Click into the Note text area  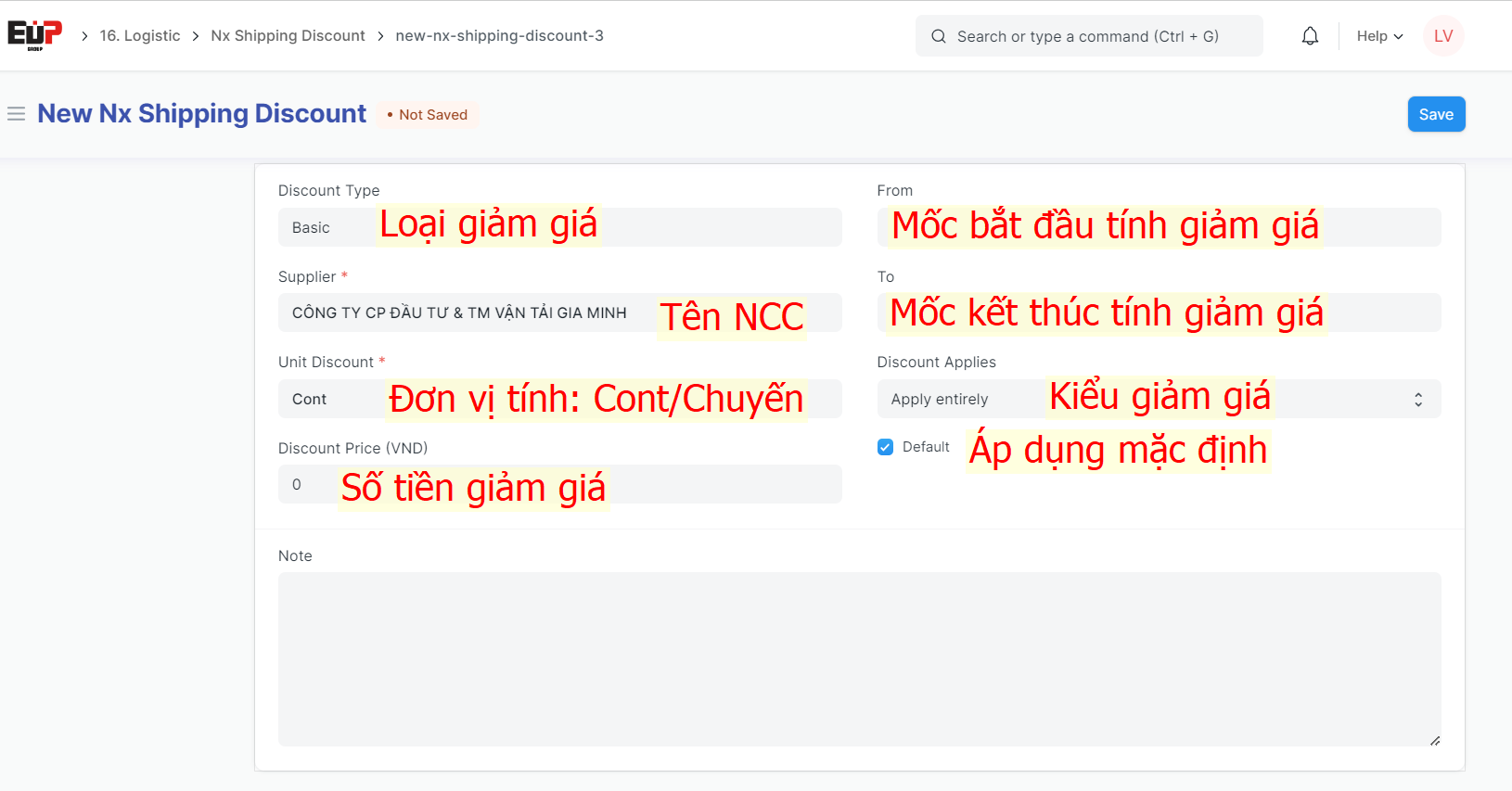tap(859, 658)
